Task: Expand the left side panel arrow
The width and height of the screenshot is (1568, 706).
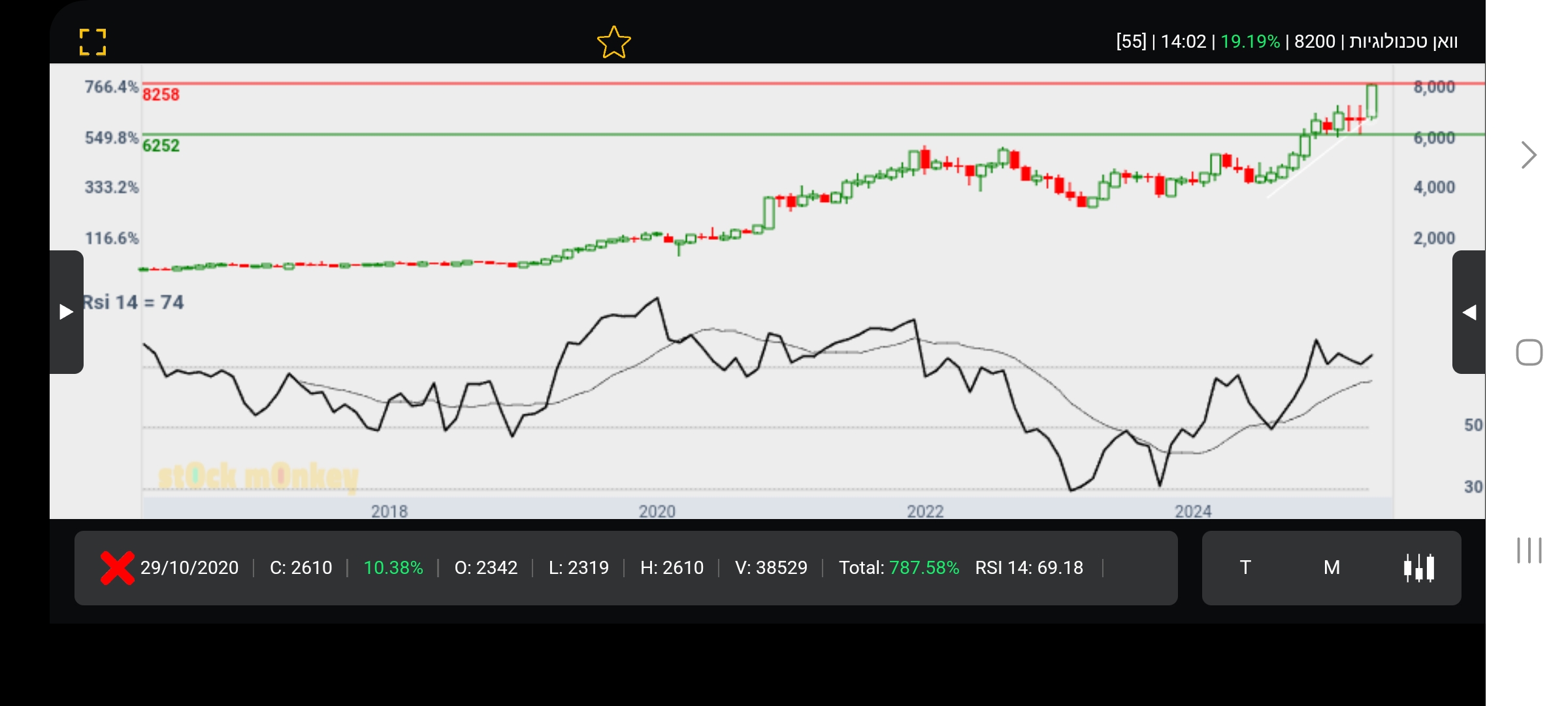Action: pos(66,312)
